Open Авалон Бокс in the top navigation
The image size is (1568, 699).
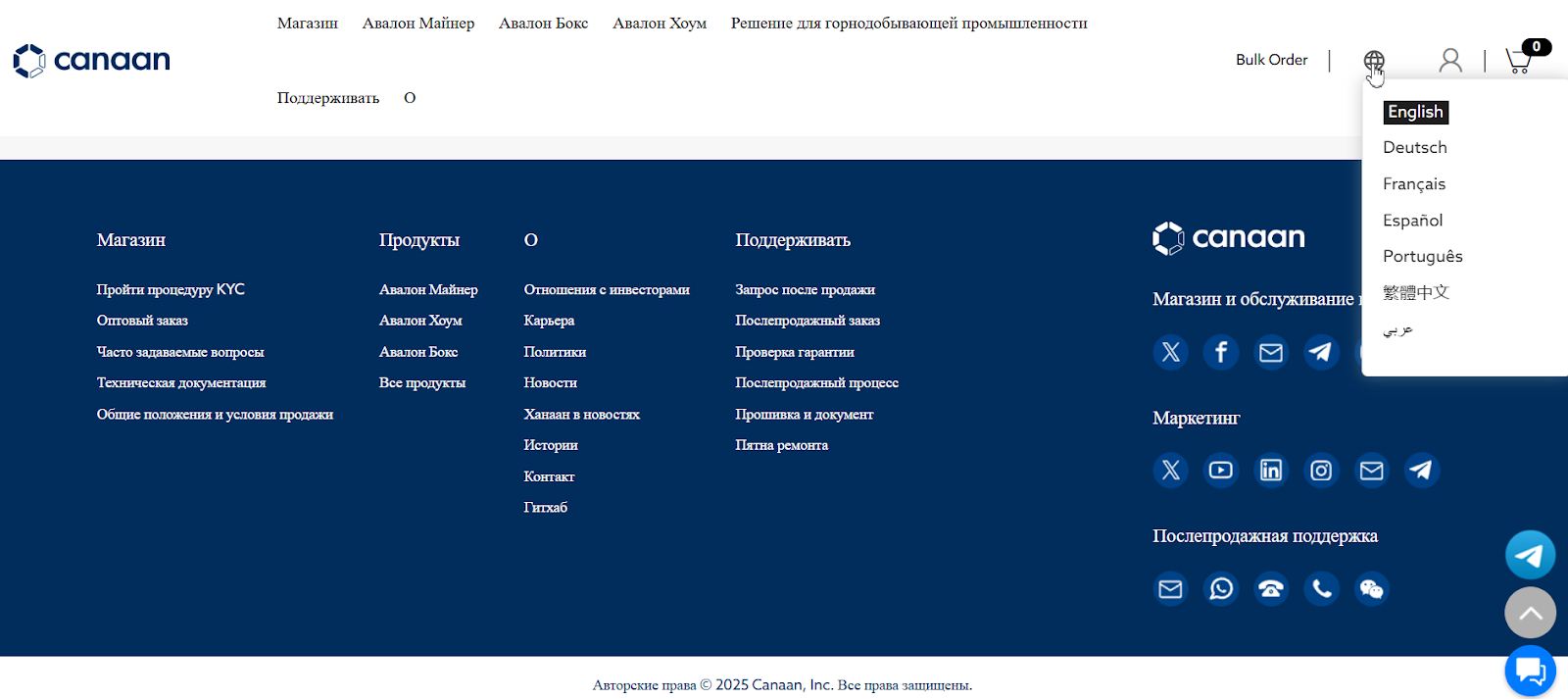(543, 24)
